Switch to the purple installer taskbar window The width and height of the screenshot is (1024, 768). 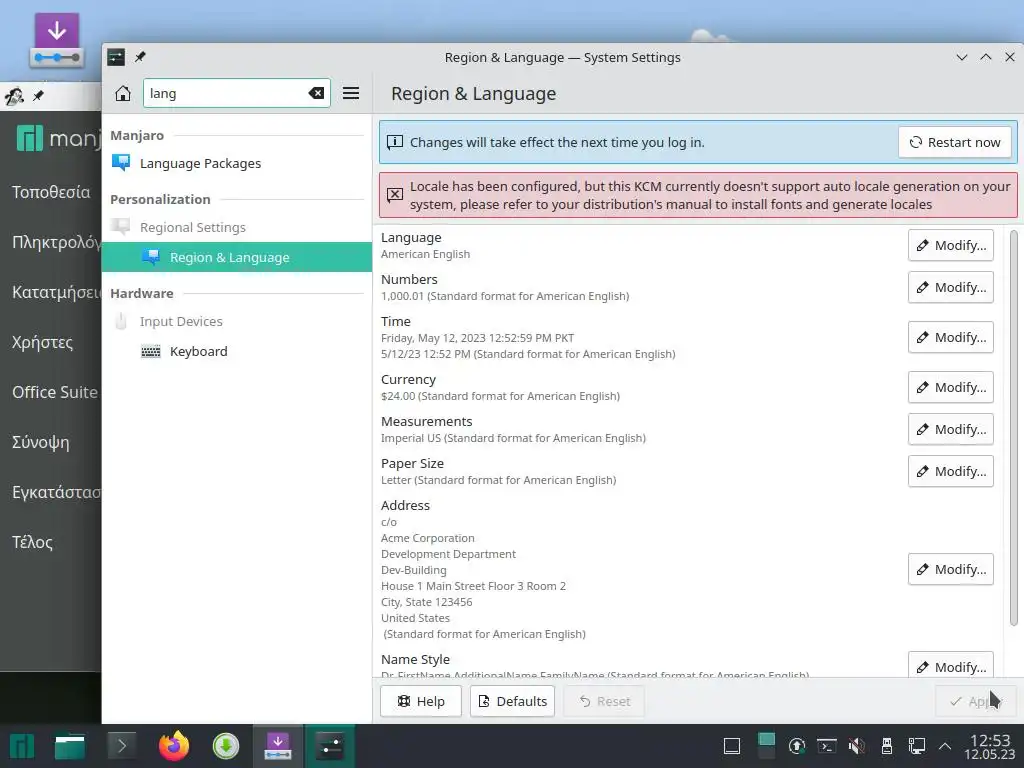click(278, 746)
